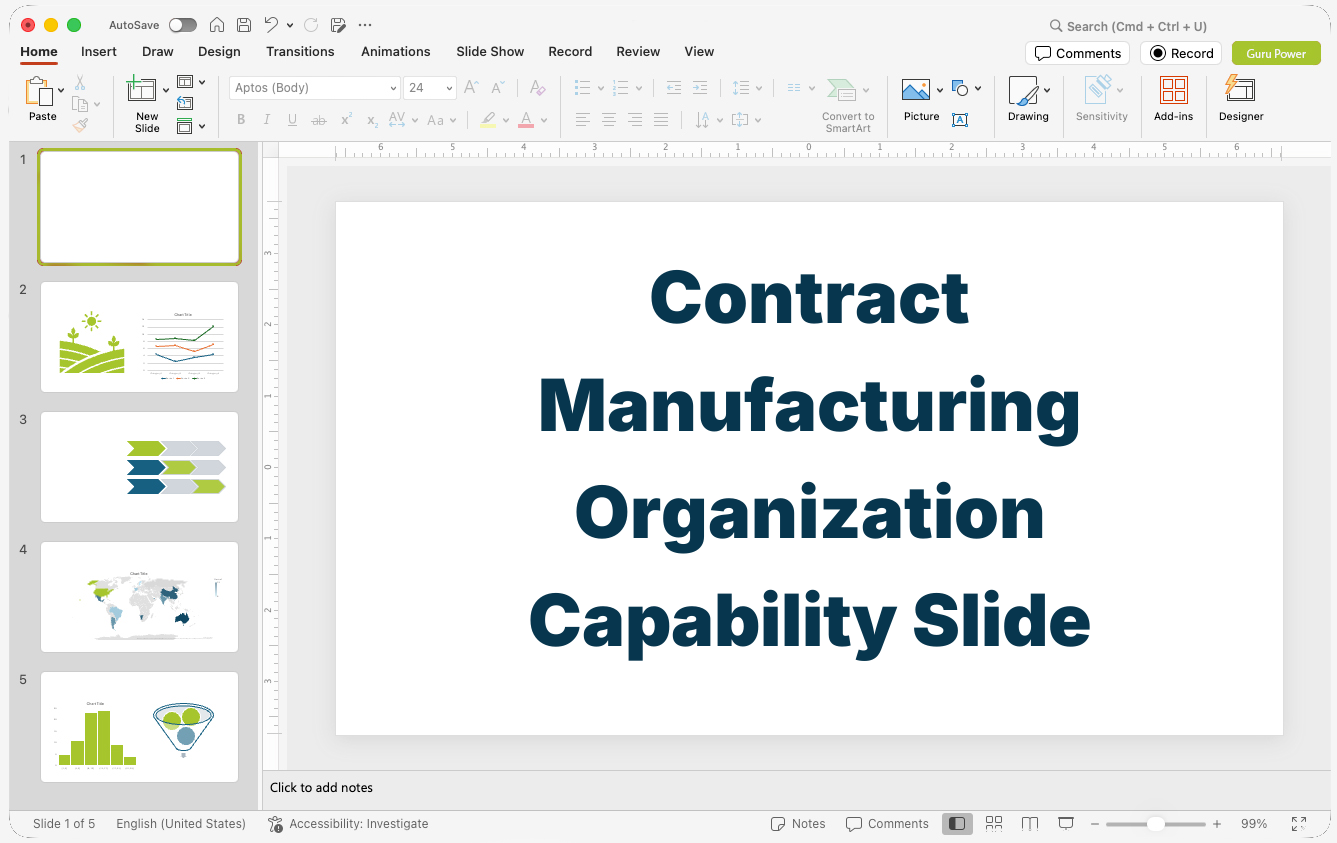Toggle superscript formatting
This screenshot has height=843, width=1337.
pos(346,120)
